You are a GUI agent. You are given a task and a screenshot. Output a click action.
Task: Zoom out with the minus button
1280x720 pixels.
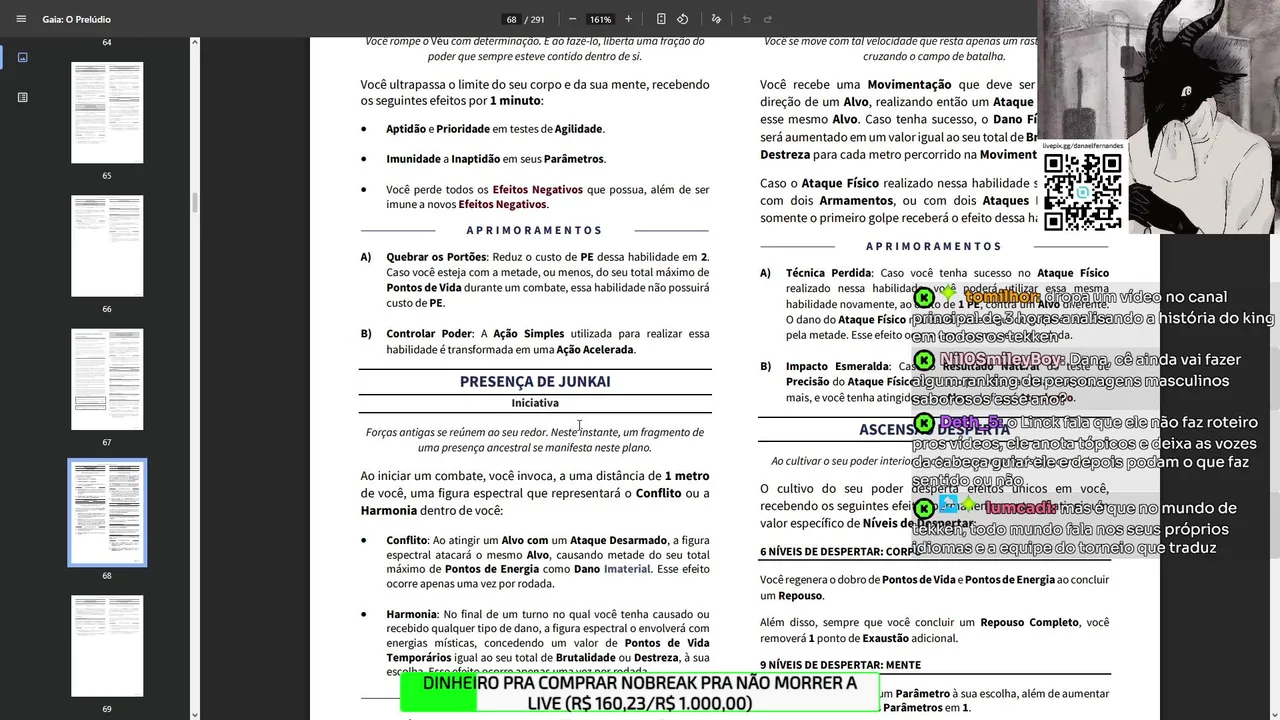tap(572, 19)
